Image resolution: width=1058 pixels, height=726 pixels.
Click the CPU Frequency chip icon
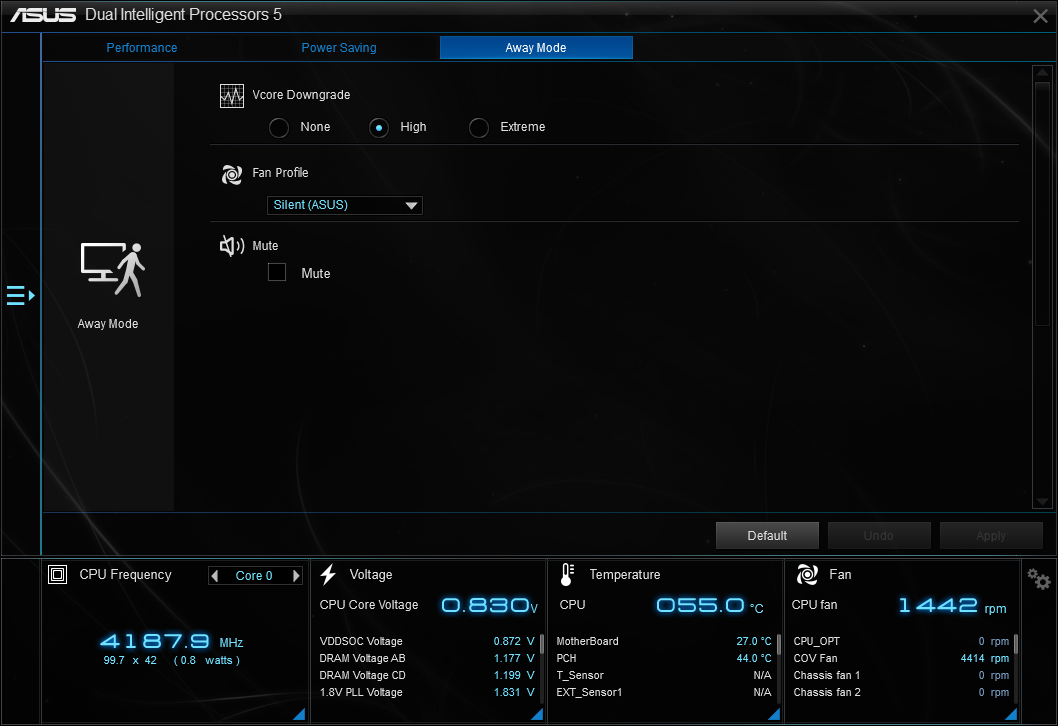pyautogui.click(x=57, y=574)
